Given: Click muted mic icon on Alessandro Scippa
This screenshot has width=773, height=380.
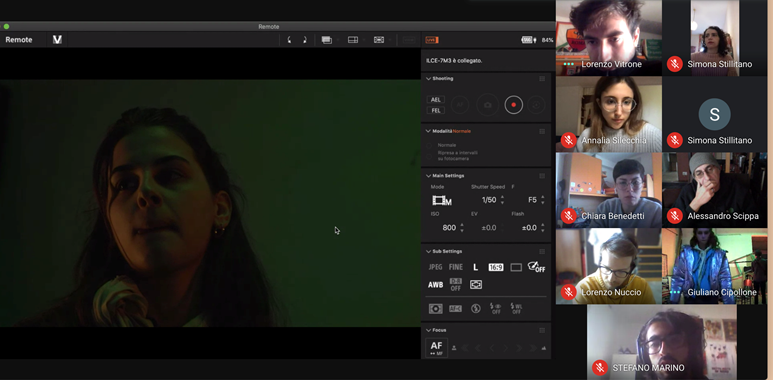Looking at the screenshot, I should [674, 216].
